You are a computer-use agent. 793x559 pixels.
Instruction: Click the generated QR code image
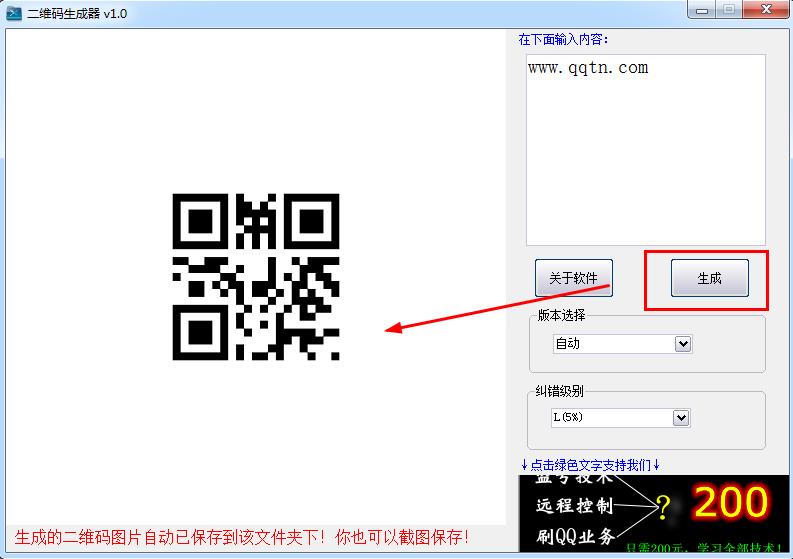pyautogui.click(x=256, y=277)
